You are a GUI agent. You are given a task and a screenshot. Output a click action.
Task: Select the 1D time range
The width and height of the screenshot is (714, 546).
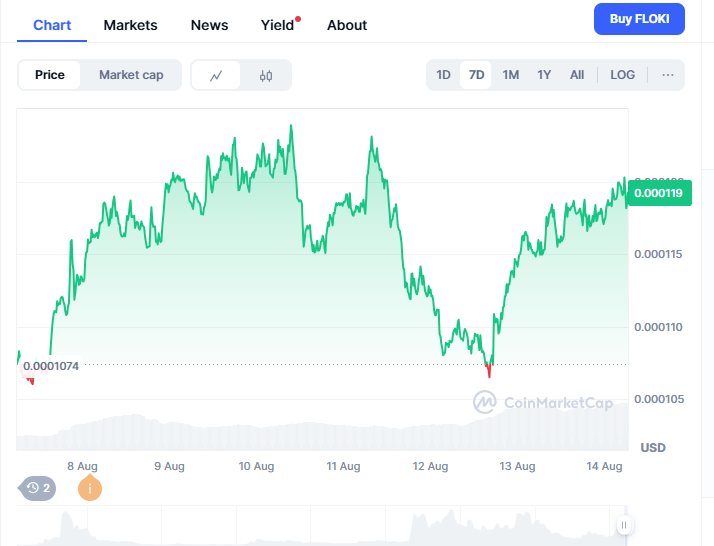coord(443,75)
